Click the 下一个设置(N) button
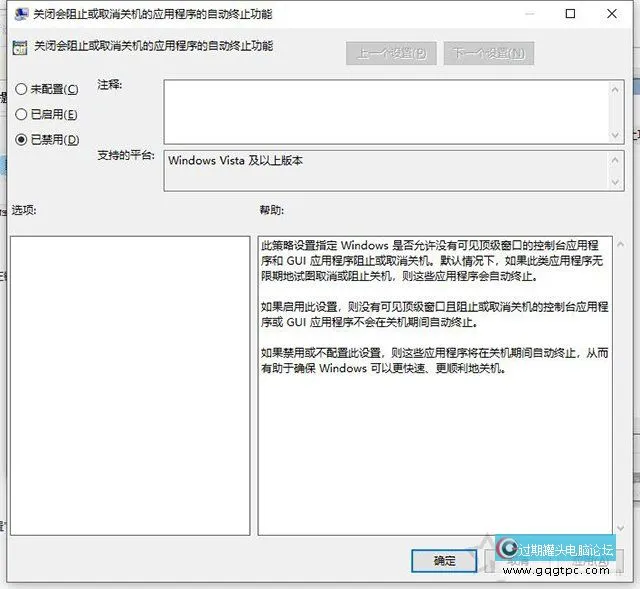 point(489,53)
